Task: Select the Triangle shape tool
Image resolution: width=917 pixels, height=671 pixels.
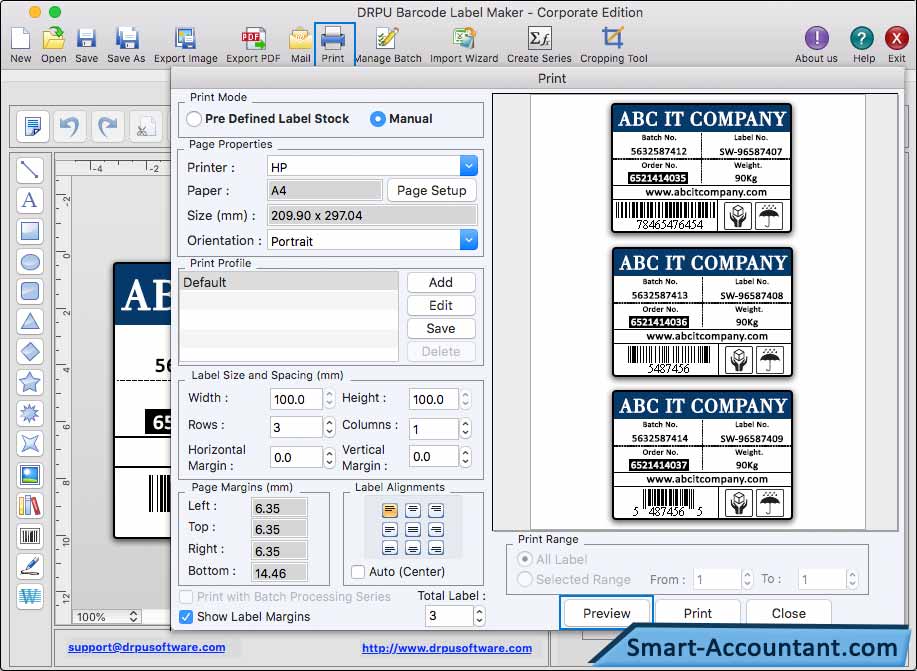Action: [30, 321]
